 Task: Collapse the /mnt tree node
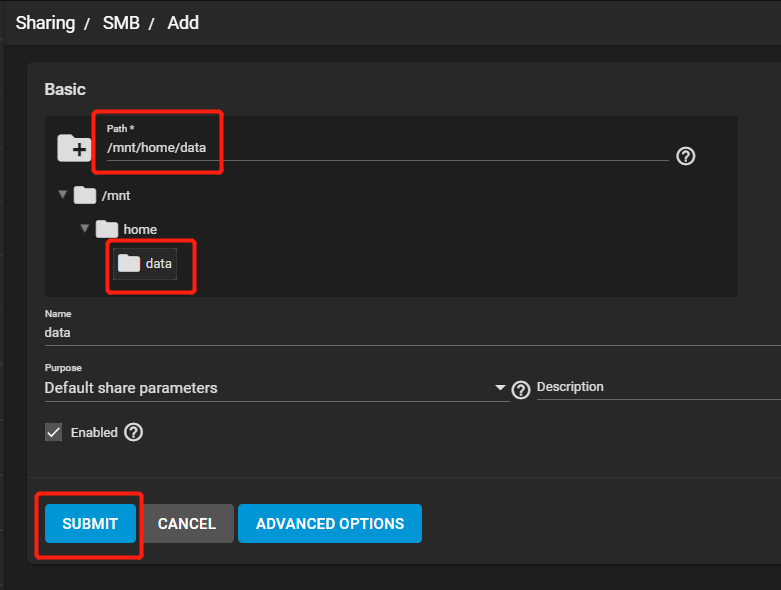62,194
